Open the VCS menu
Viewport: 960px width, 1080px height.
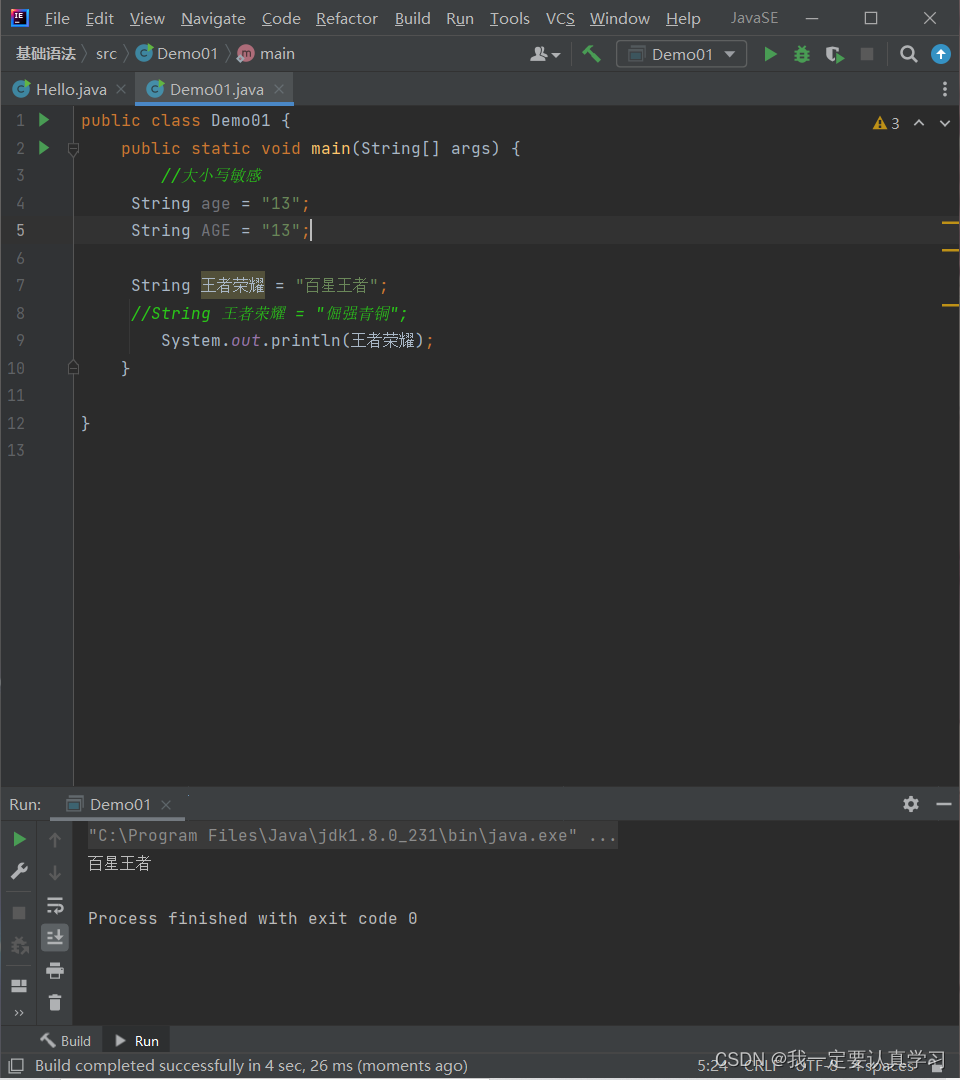click(x=561, y=19)
